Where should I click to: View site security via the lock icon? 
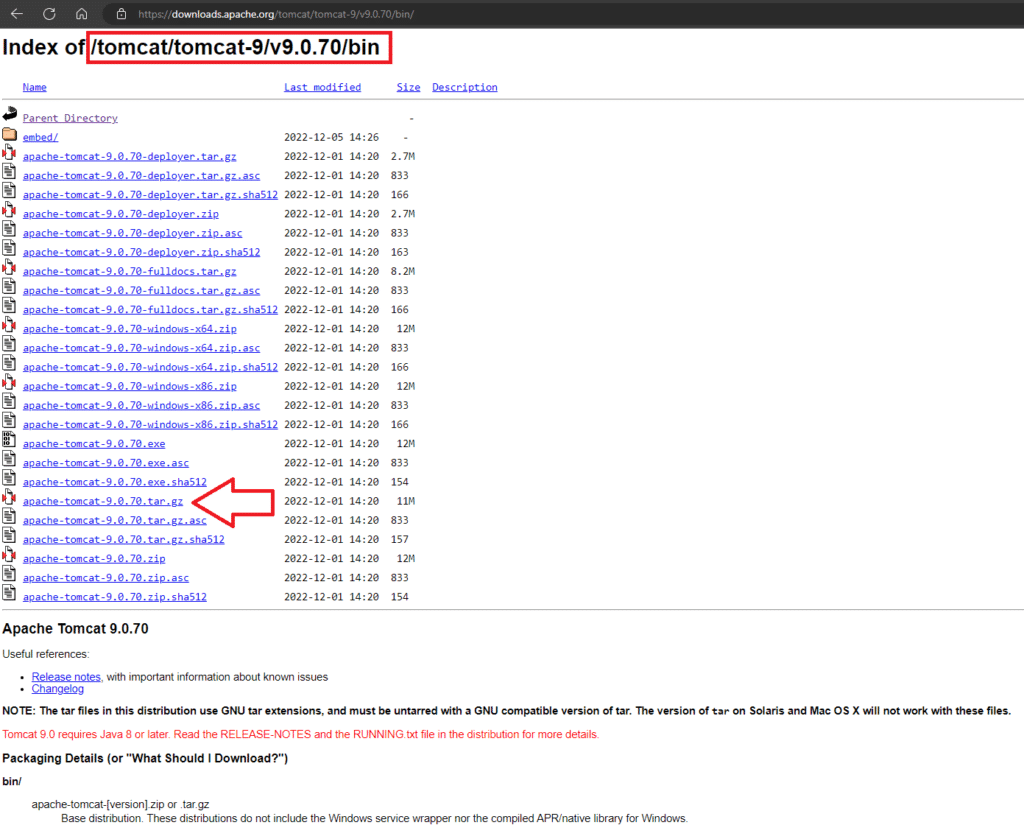coord(121,14)
